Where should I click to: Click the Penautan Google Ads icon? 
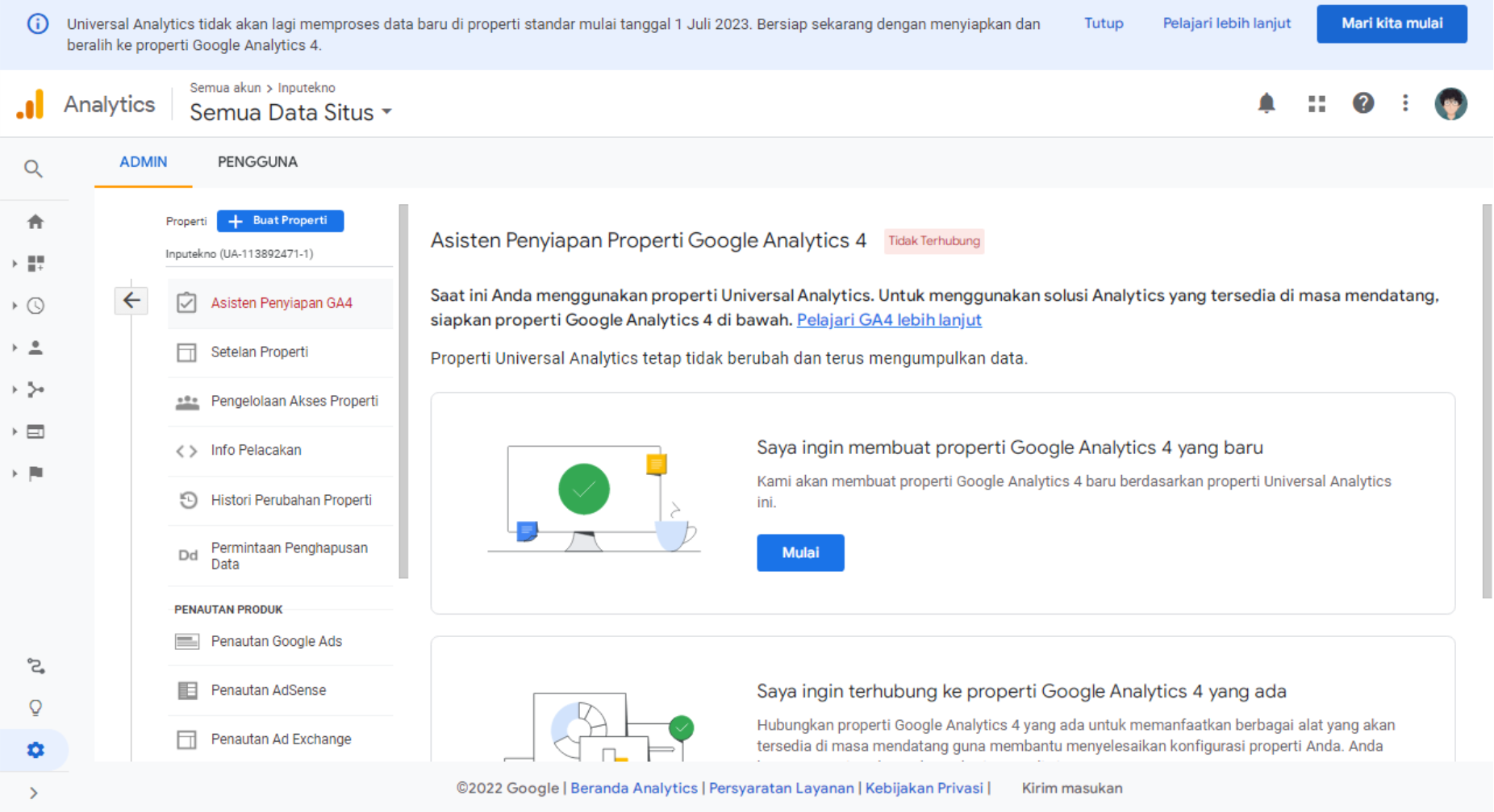coord(187,642)
